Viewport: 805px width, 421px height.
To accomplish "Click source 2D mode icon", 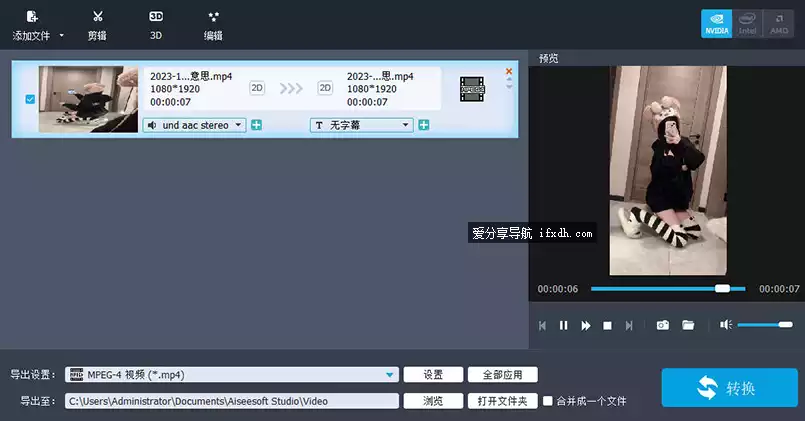I will coord(257,88).
